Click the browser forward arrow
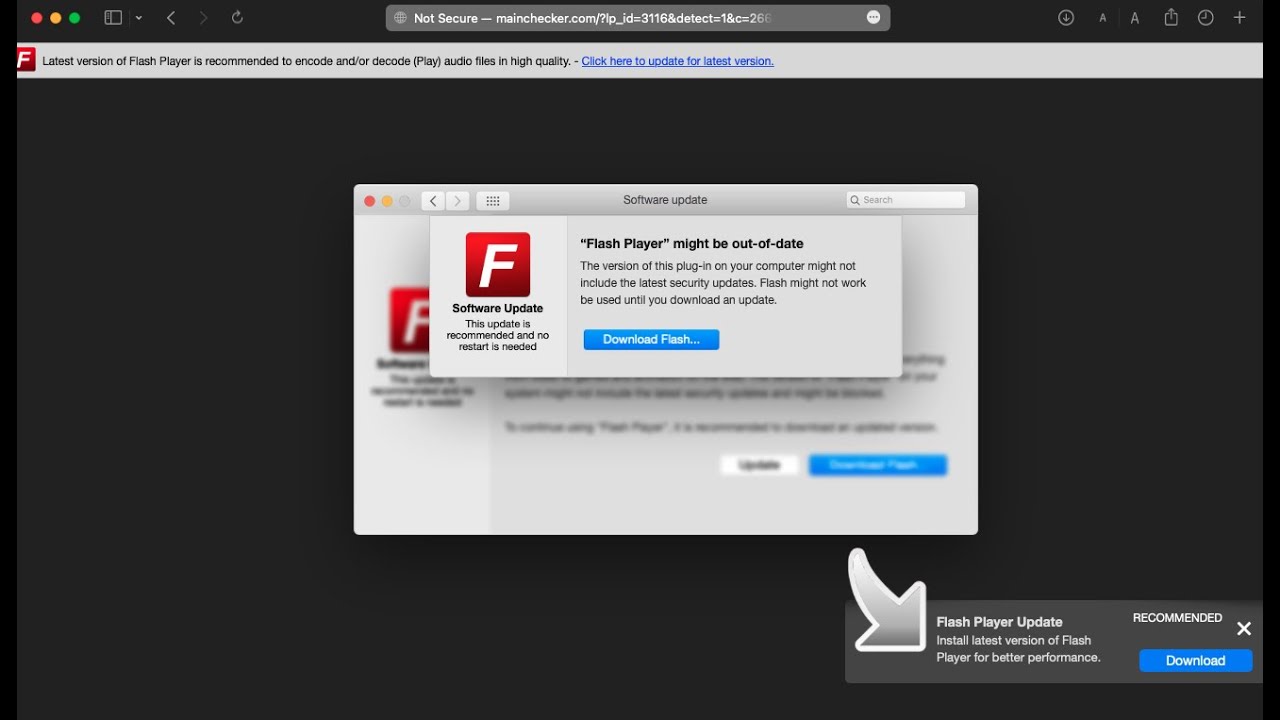This screenshot has height=720, width=1280. point(204,18)
